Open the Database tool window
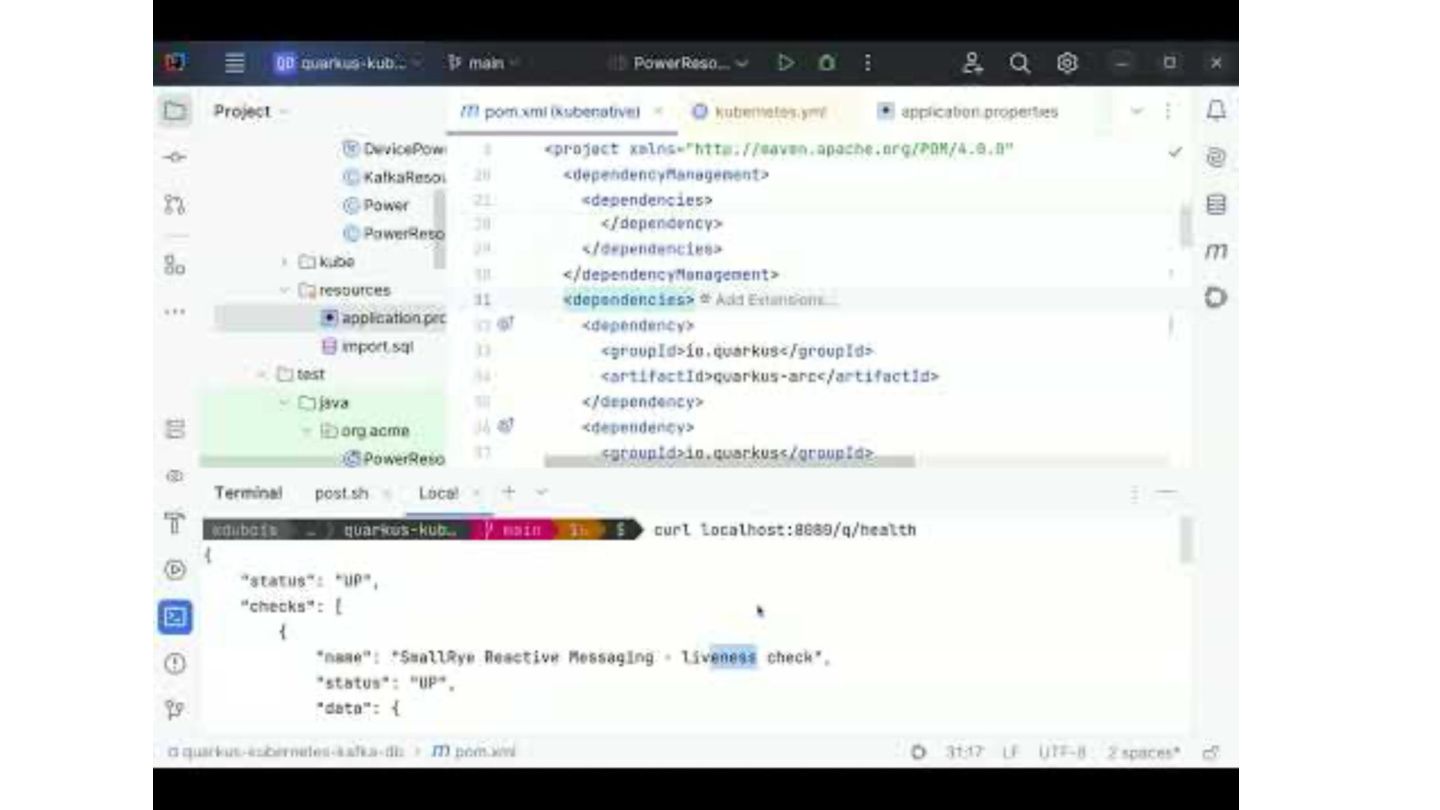This screenshot has height=810, width=1440. pos(1216,205)
